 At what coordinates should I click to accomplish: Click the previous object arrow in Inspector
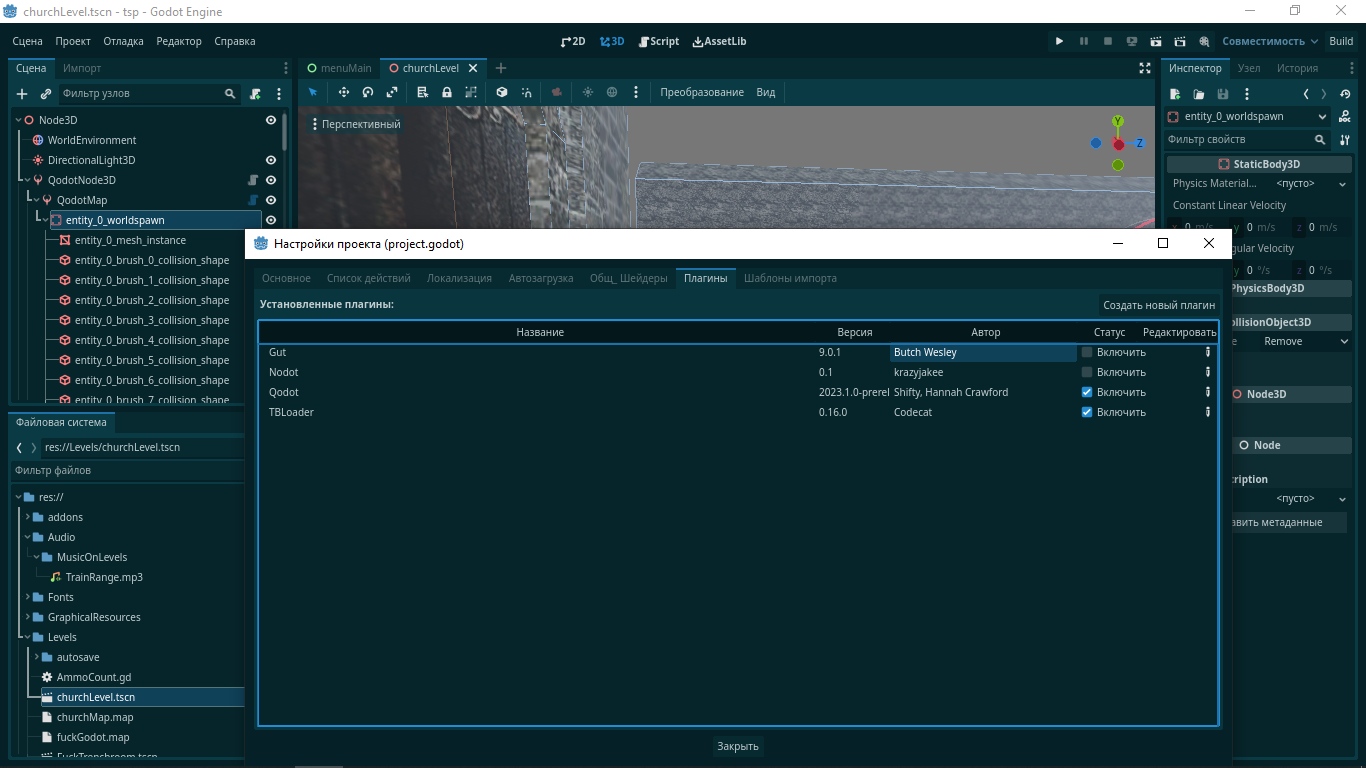tap(1306, 93)
